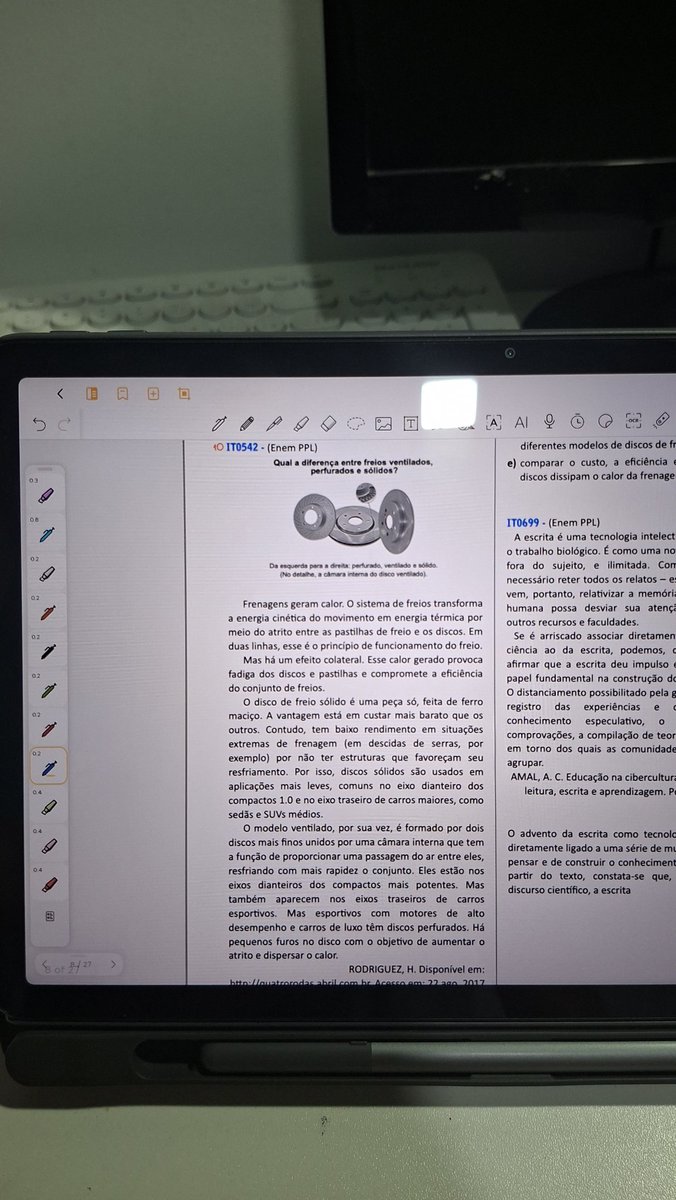Insert an image with the picture icon
The height and width of the screenshot is (1200, 676).
(383, 423)
